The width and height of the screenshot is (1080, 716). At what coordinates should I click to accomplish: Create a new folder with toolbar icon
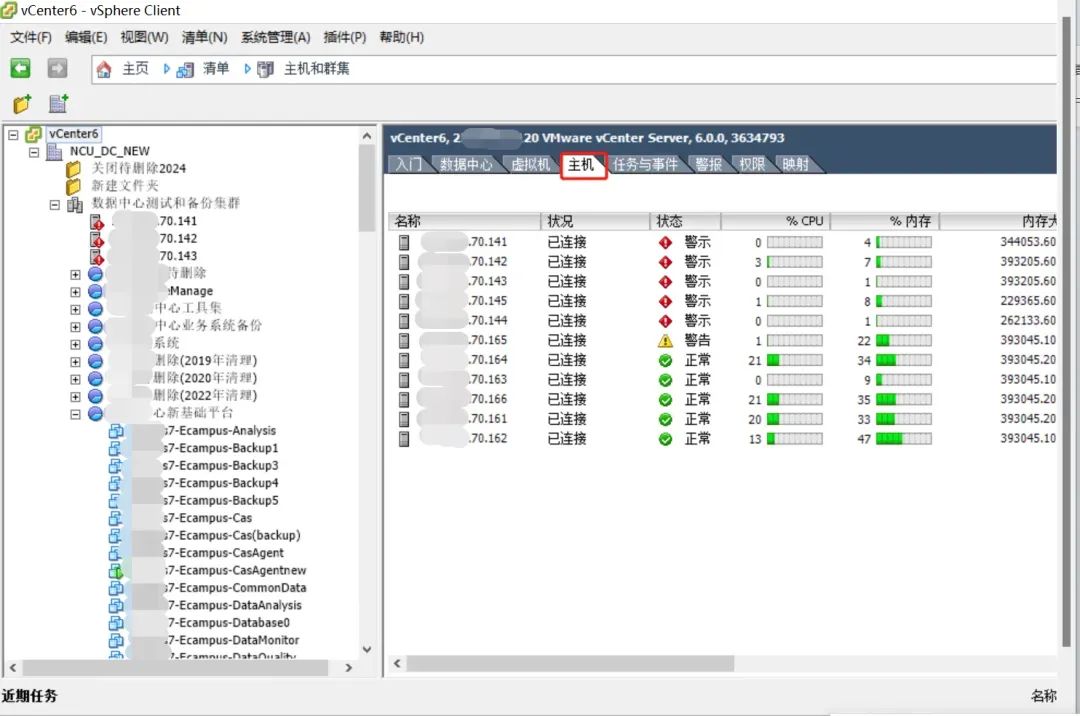[22, 104]
